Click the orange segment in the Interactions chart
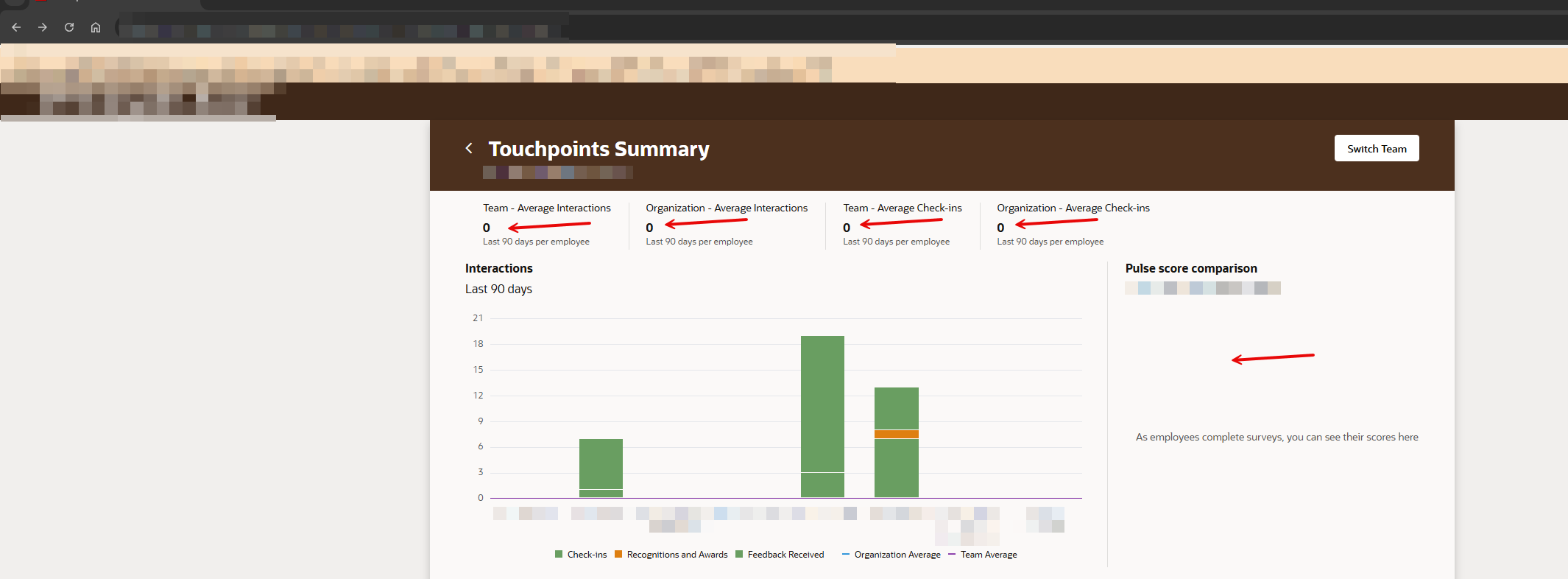Viewport: 1568px width, 579px height. pyautogui.click(x=897, y=434)
